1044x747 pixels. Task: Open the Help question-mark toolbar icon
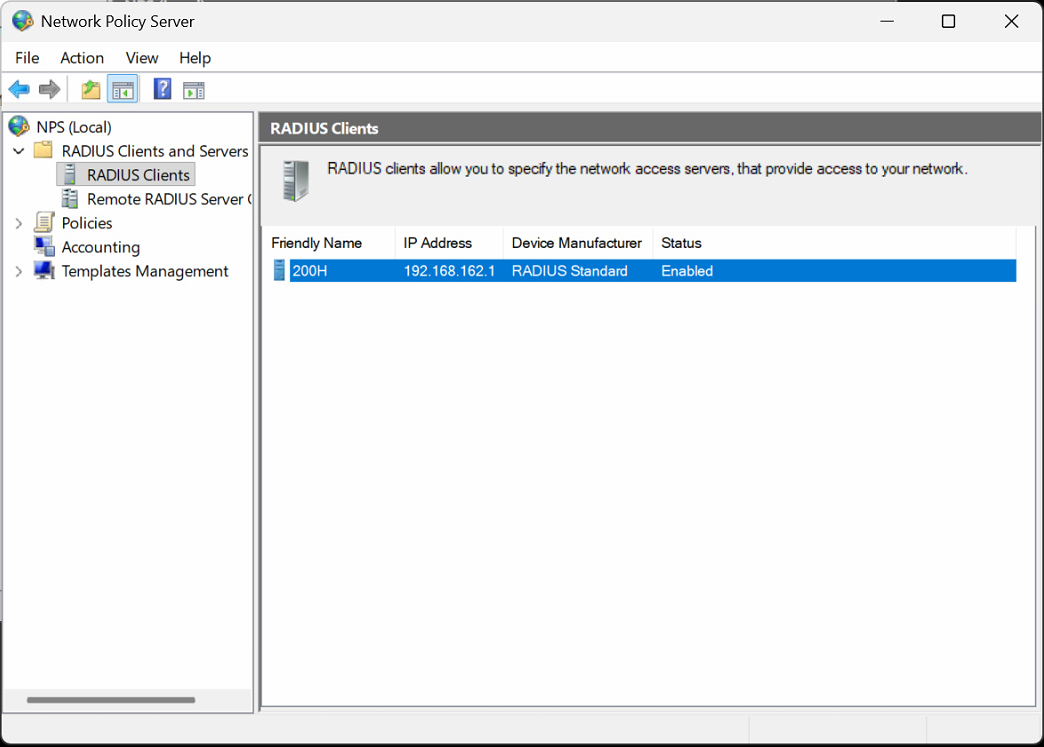[x=162, y=89]
